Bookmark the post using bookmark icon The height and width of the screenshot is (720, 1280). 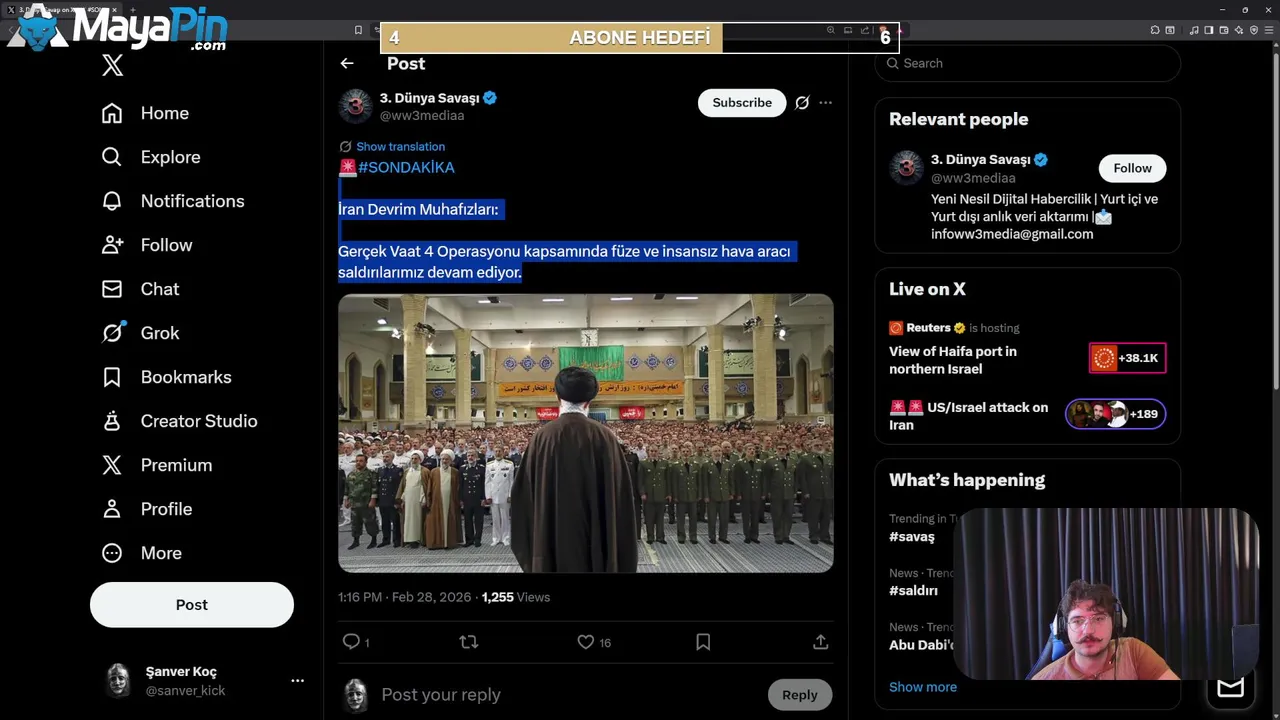point(703,642)
